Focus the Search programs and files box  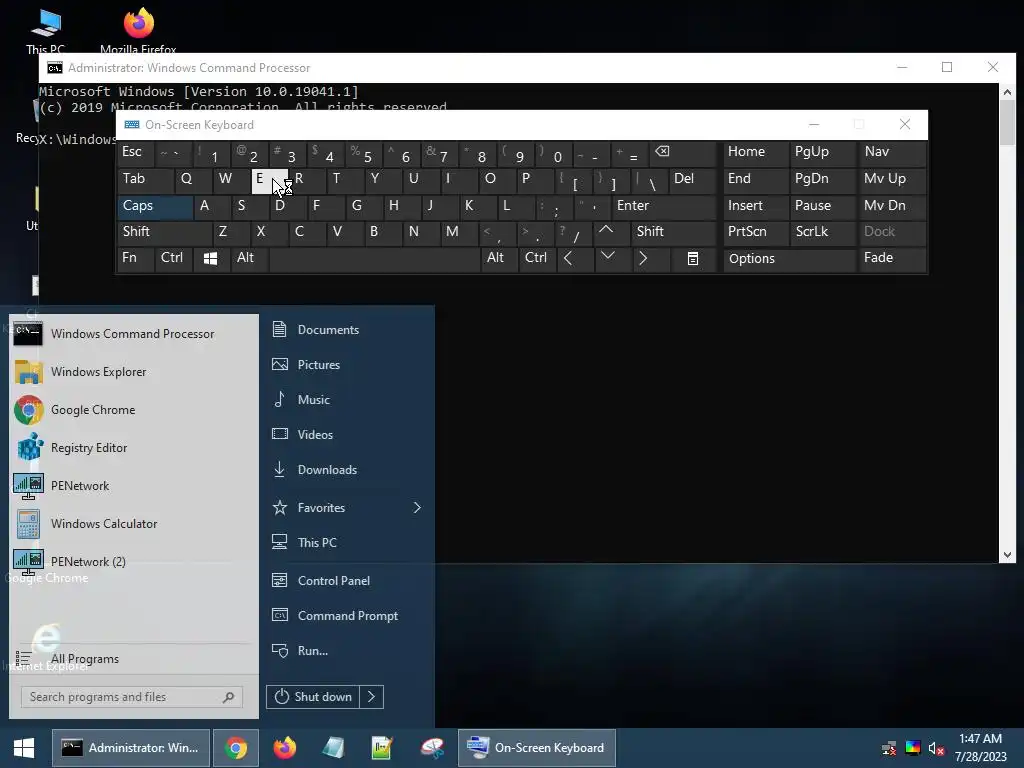tap(131, 697)
